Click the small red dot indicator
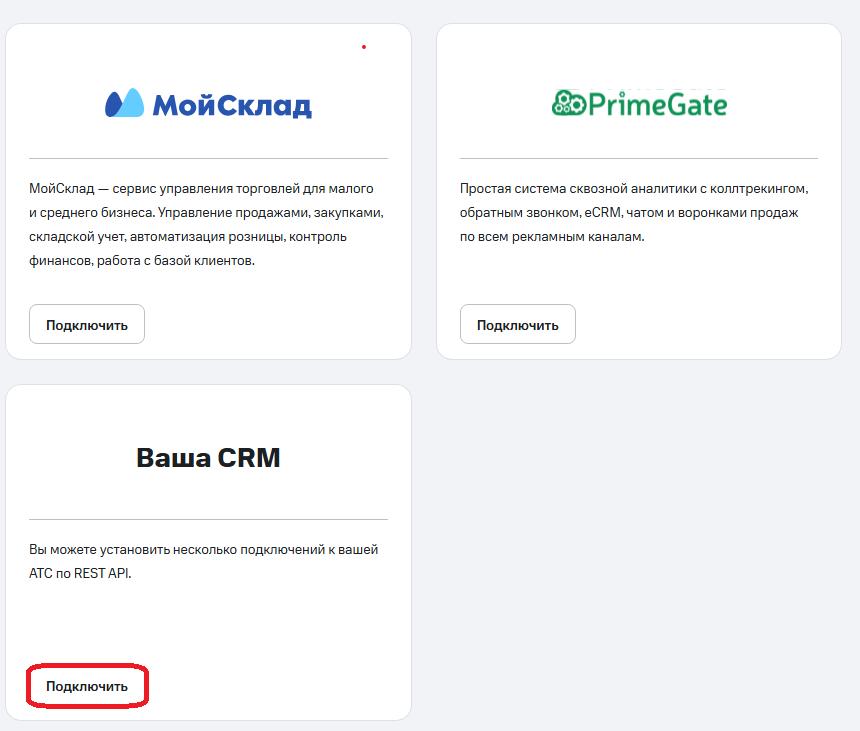The height and width of the screenshot is (731, 860). pos(364,47)
